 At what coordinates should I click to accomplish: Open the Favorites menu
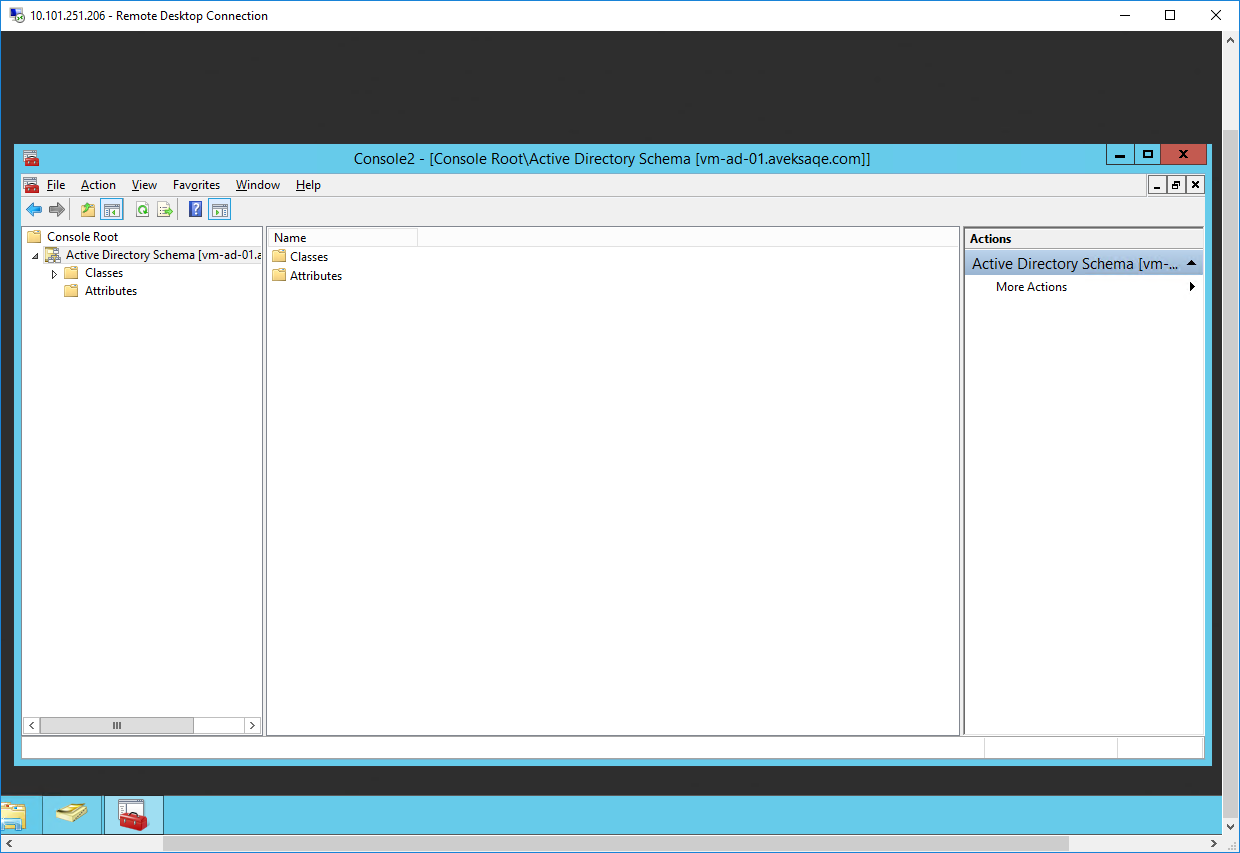pos(196,185)
